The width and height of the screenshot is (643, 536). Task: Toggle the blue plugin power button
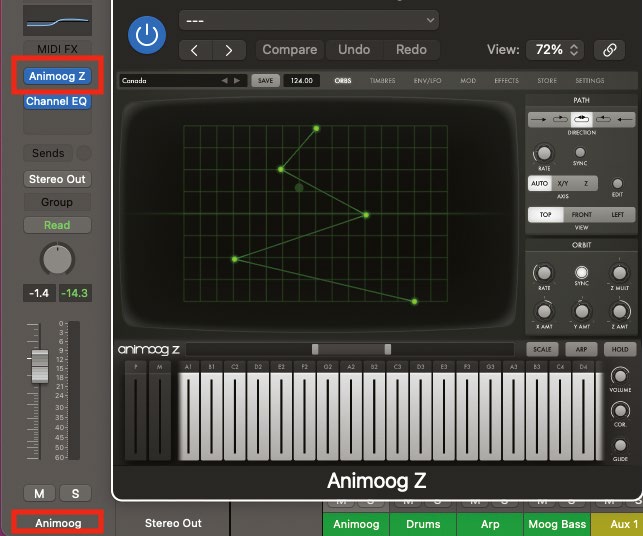[147, 35]
